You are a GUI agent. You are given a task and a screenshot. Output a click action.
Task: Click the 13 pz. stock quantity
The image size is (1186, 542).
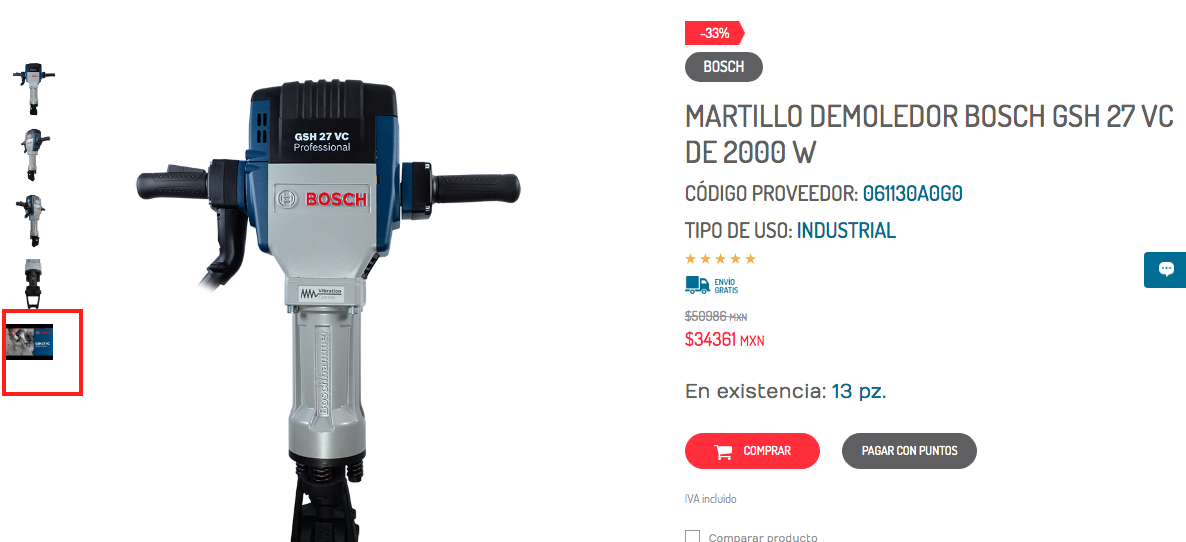pyautogui.click(x=858, y=392)
